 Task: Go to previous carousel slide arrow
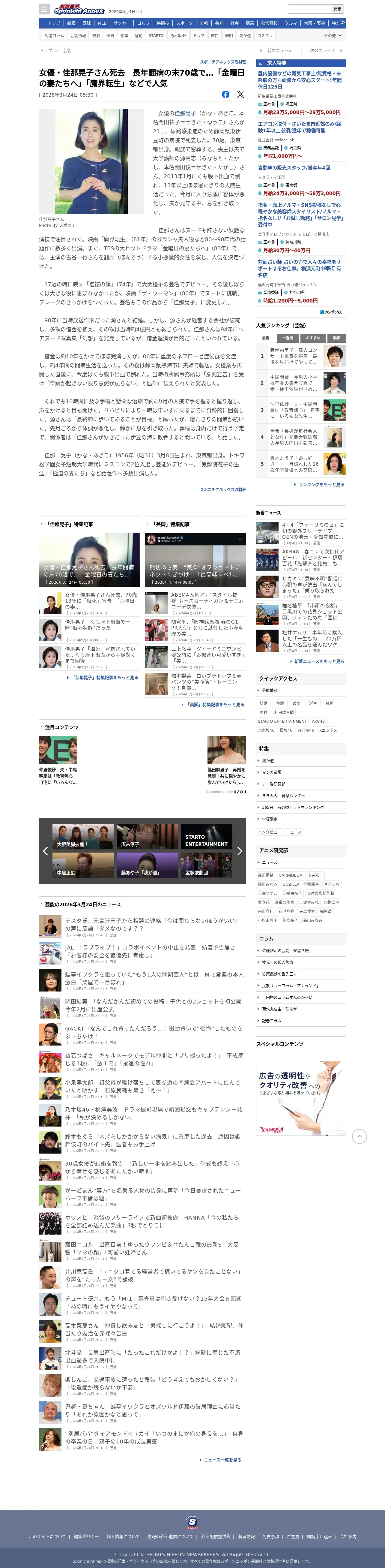[x=45, y=851]
